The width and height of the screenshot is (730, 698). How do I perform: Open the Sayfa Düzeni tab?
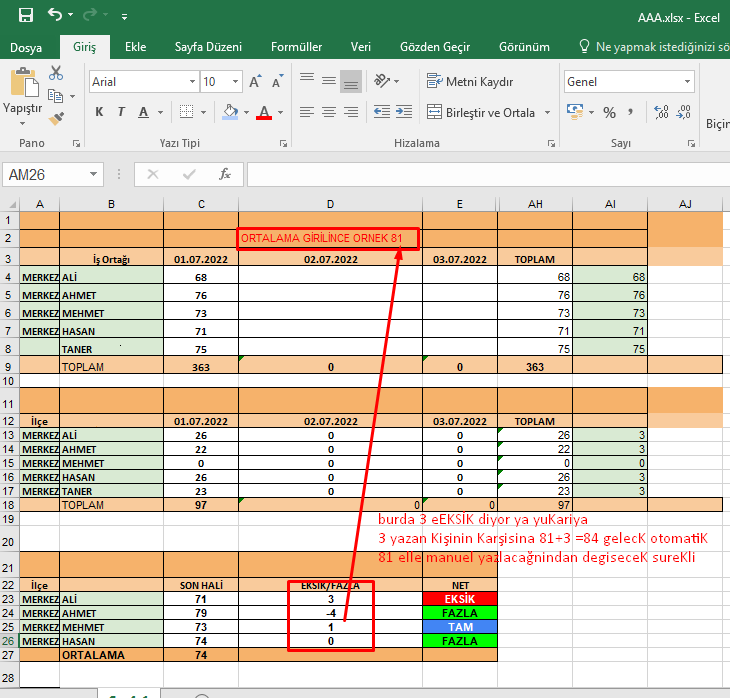[208, 47]
